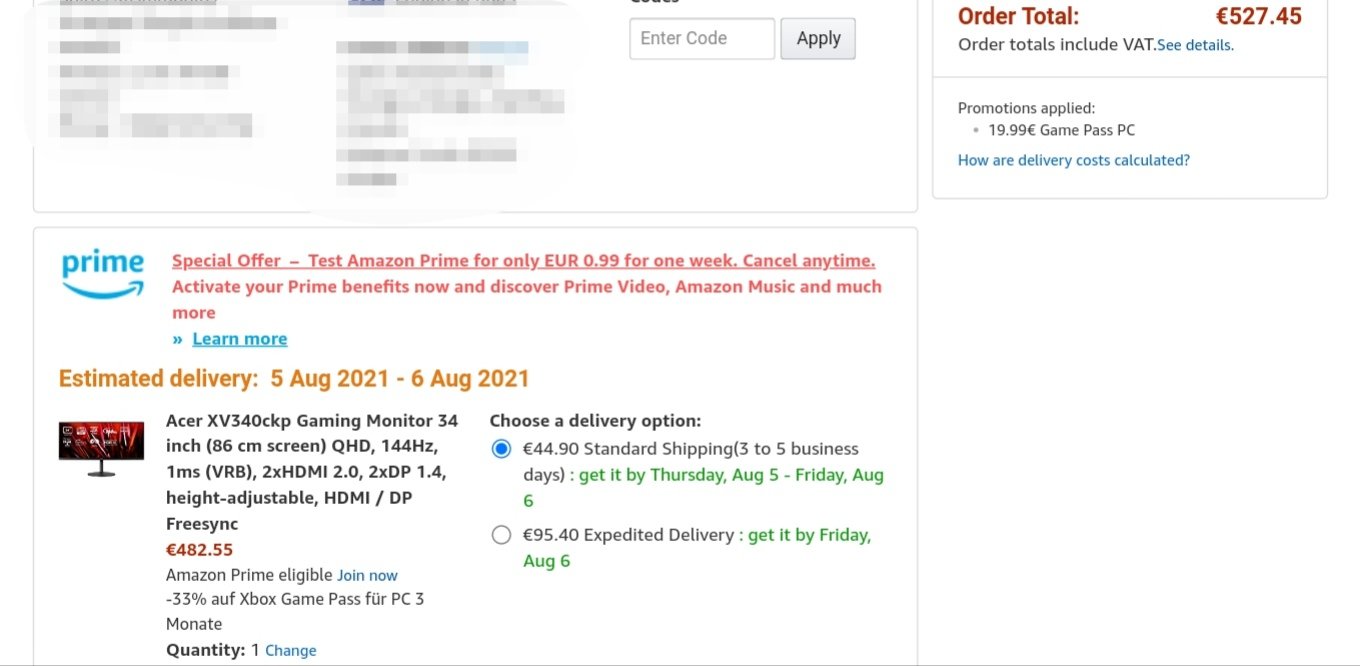Click the 19.99€ Game Pass PC promotion
The image size is (1360, 666).
point(1062,130)
